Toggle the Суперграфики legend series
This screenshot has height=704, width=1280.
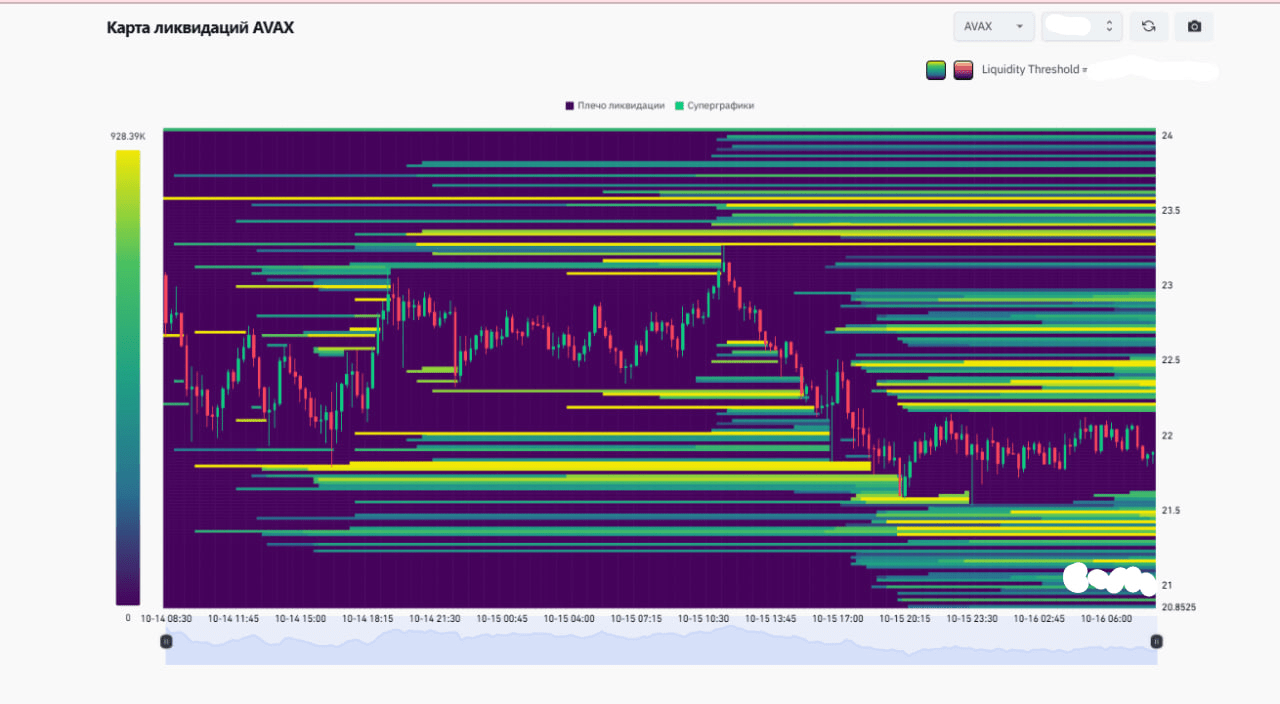pos(714,105)
